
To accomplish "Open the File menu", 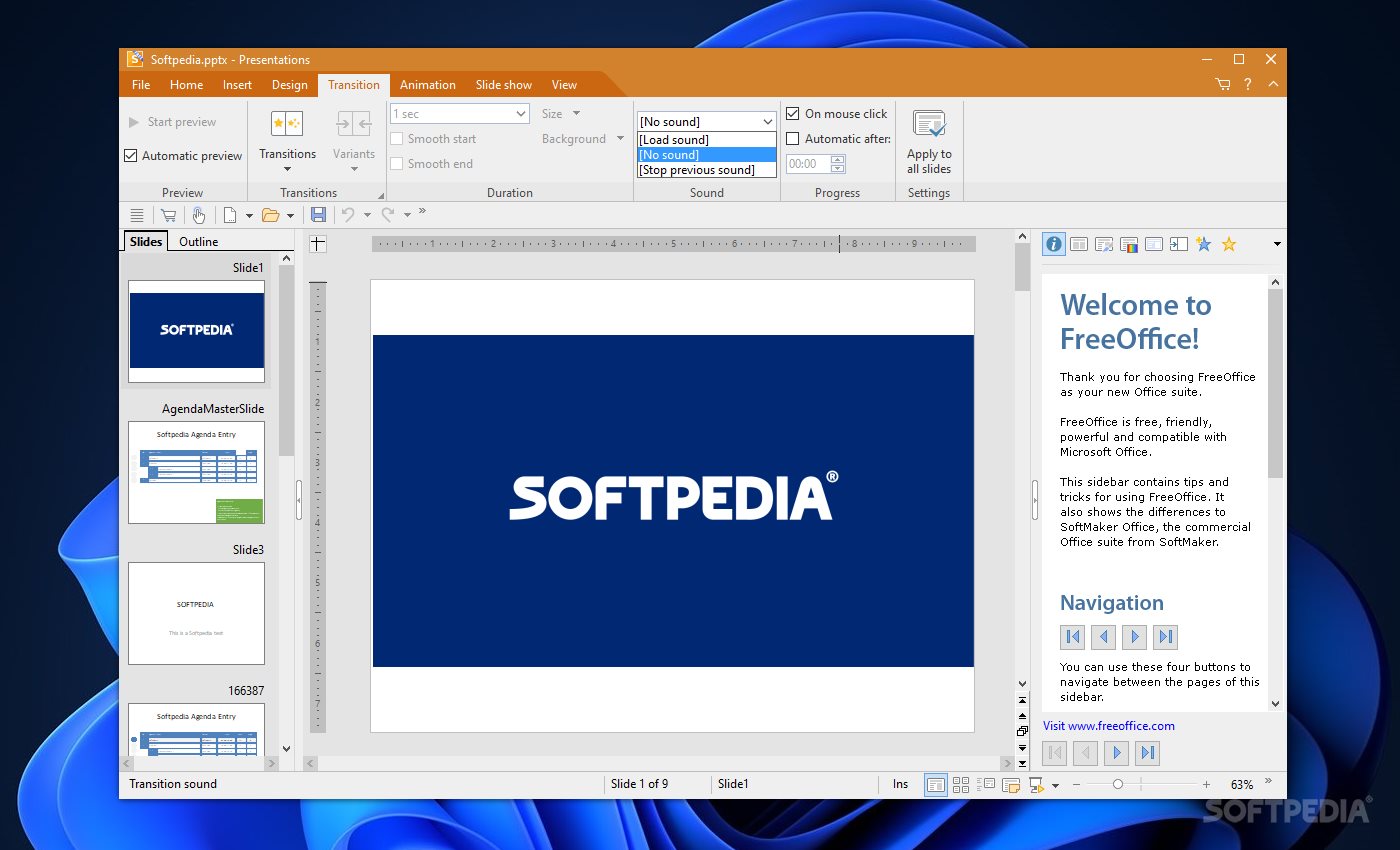I will tap(141, 85).
